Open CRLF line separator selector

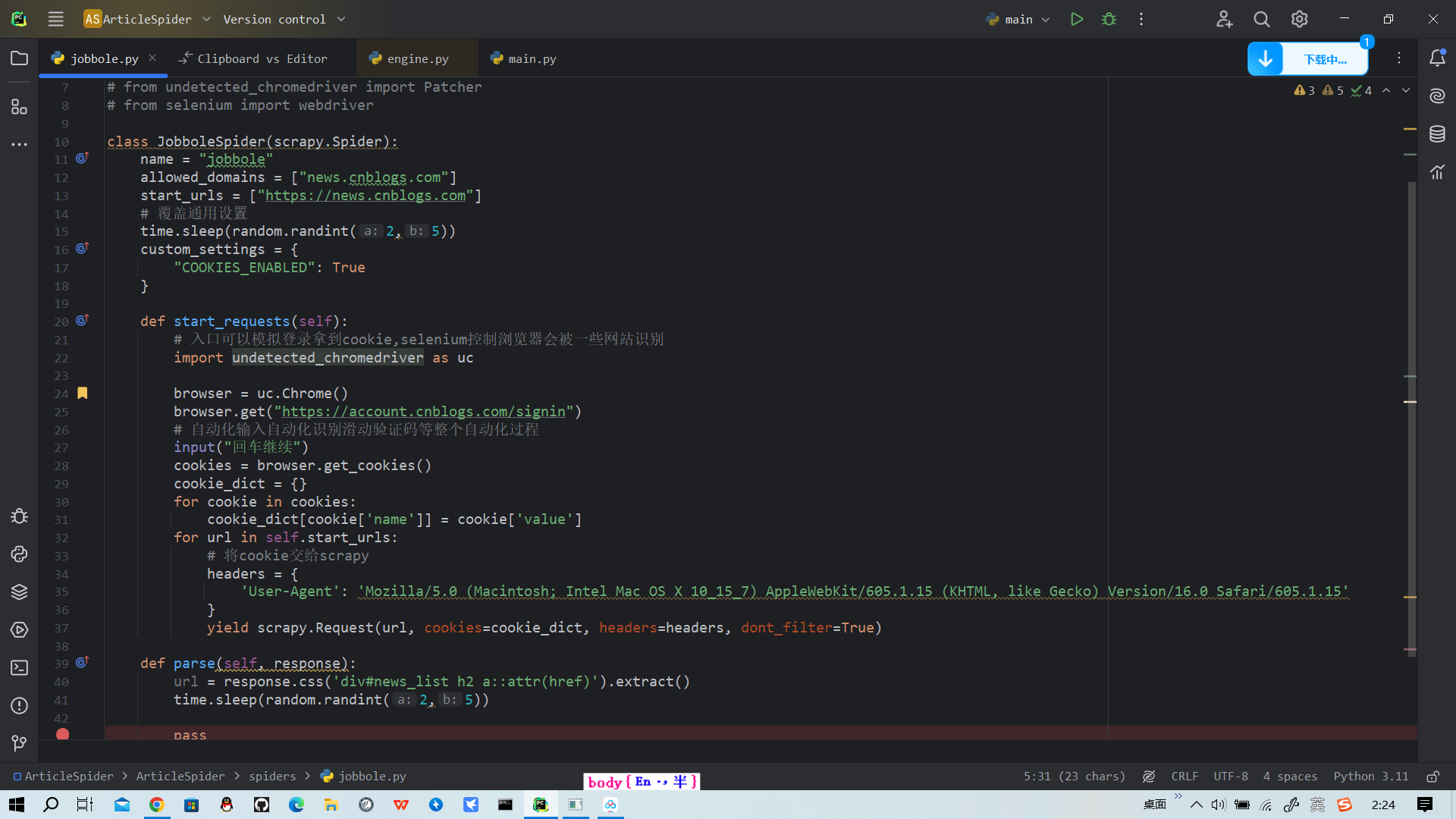(x=1185, y=776)
